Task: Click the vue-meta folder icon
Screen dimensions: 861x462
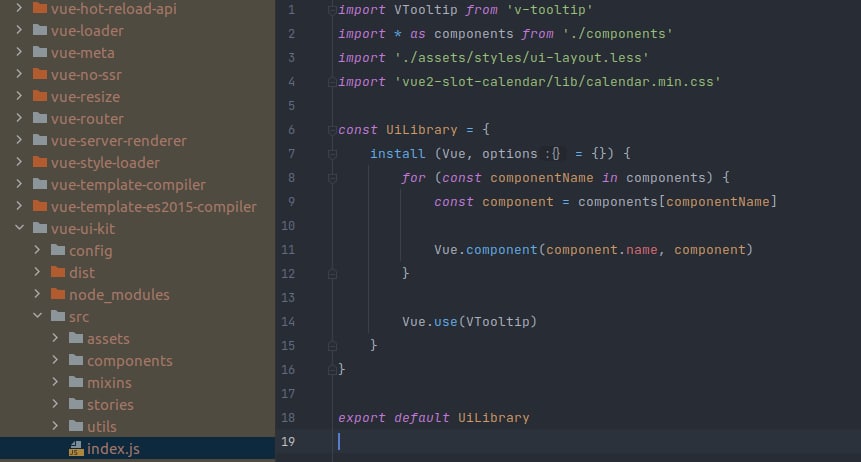Action: pos(40,52)
